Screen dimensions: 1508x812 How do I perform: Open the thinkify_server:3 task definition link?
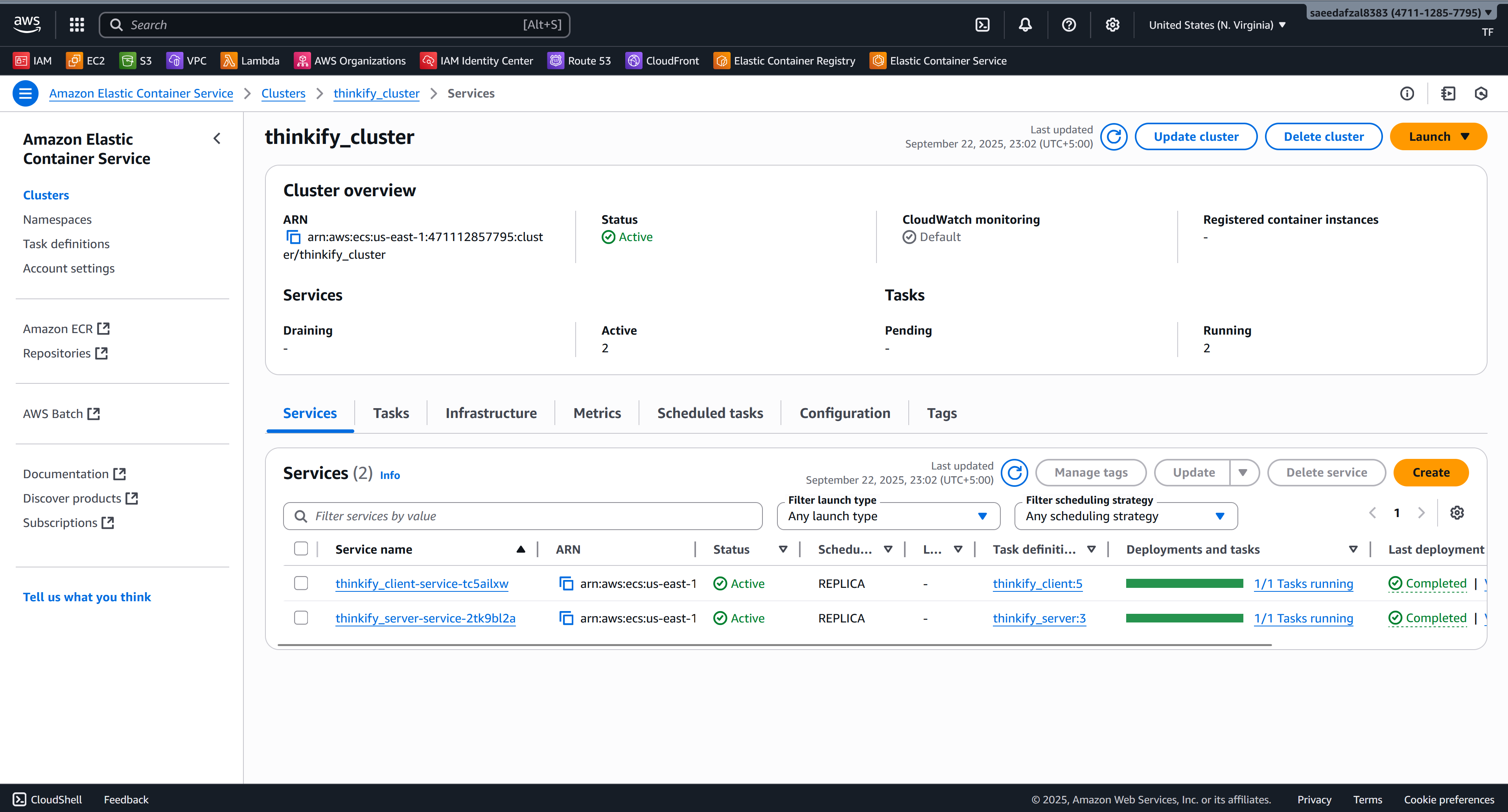(x=1038, y=618)
